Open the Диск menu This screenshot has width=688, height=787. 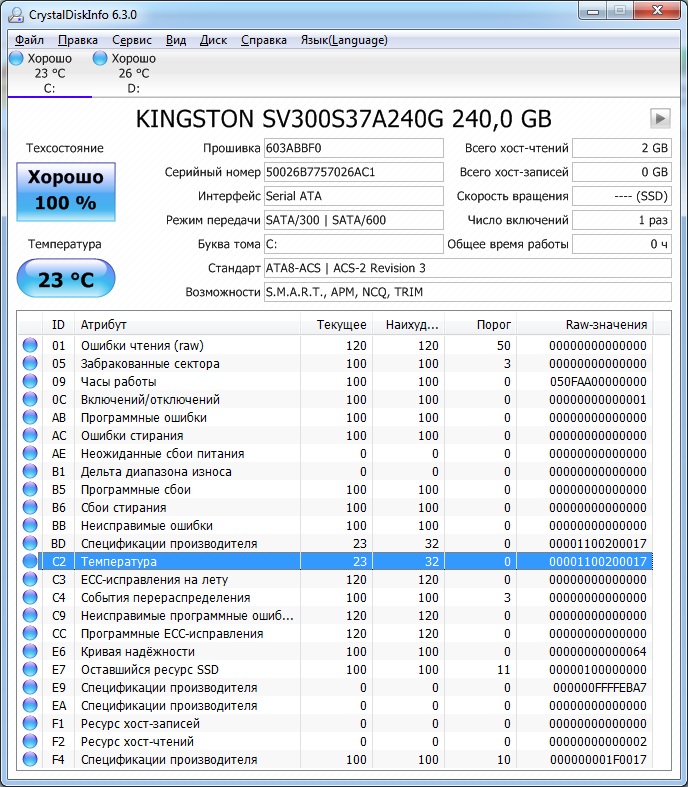click(213, 40)
